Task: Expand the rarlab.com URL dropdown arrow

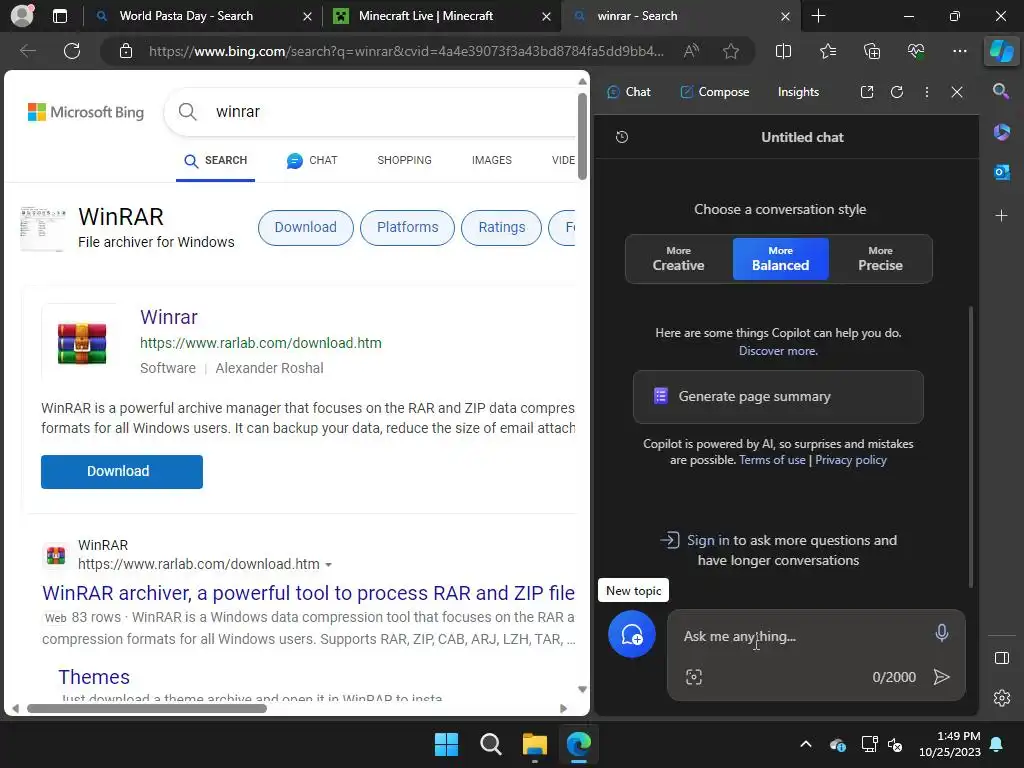Action: [328, 564]
